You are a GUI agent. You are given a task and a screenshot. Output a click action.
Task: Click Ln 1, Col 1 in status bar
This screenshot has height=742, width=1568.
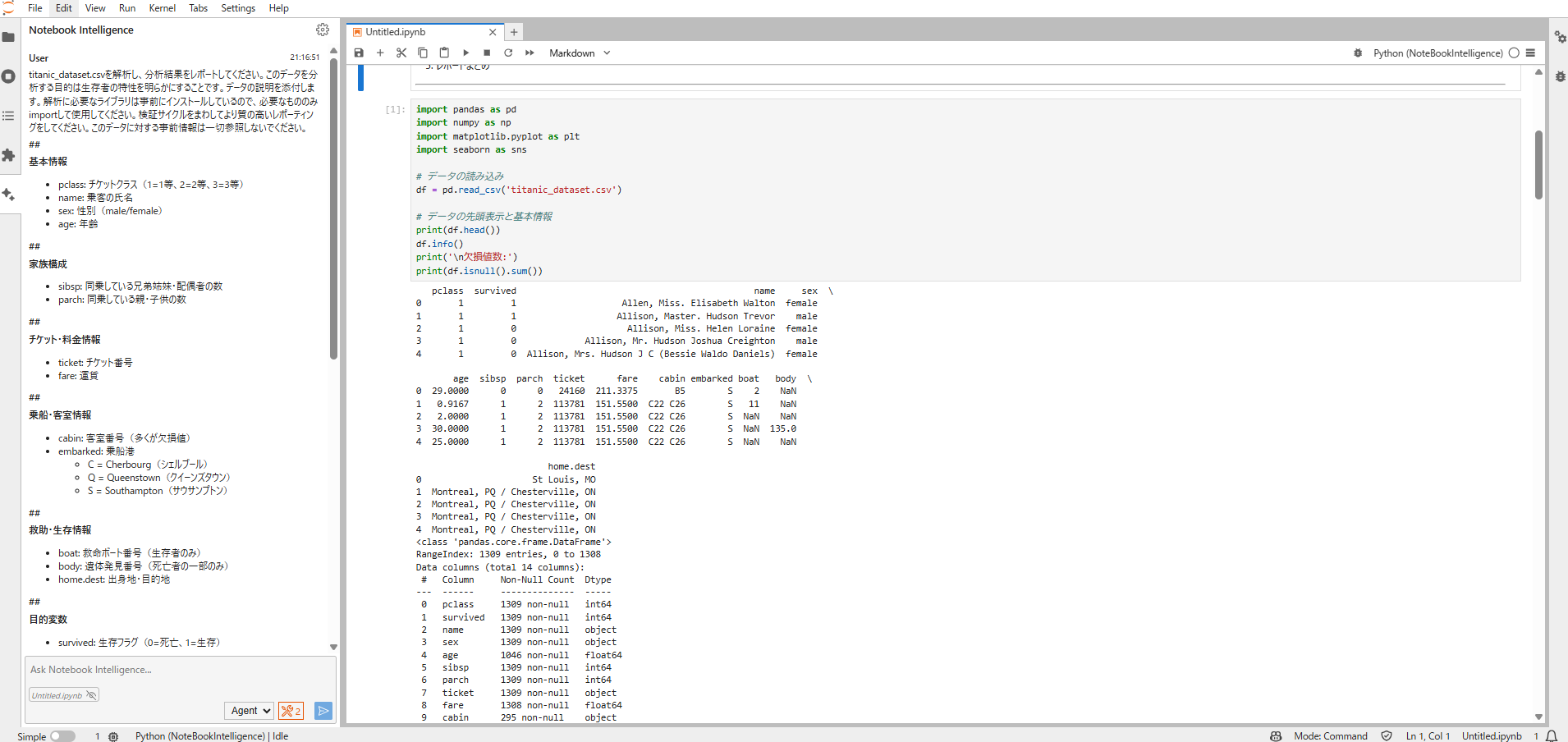tap(1428, 736)
